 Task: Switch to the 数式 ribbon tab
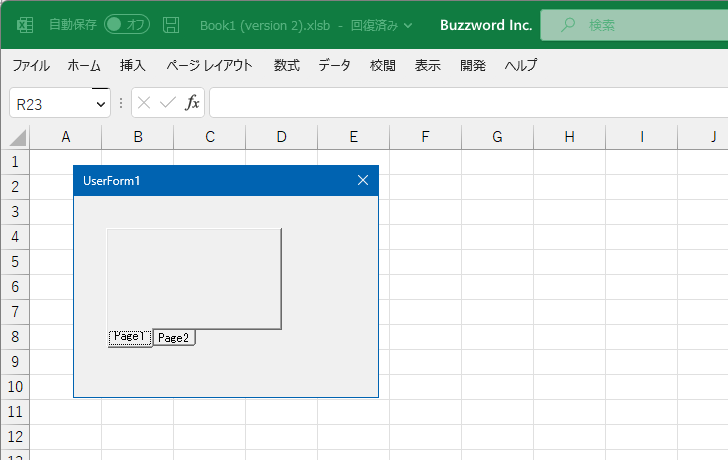pos(287,66)
